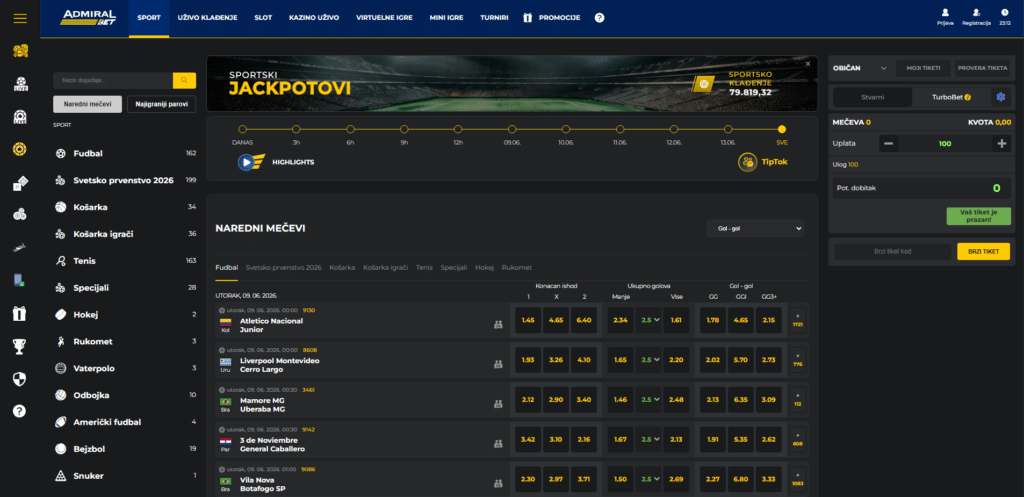
Task: Click the dice icon in the left rail
Action: point(20,184)
